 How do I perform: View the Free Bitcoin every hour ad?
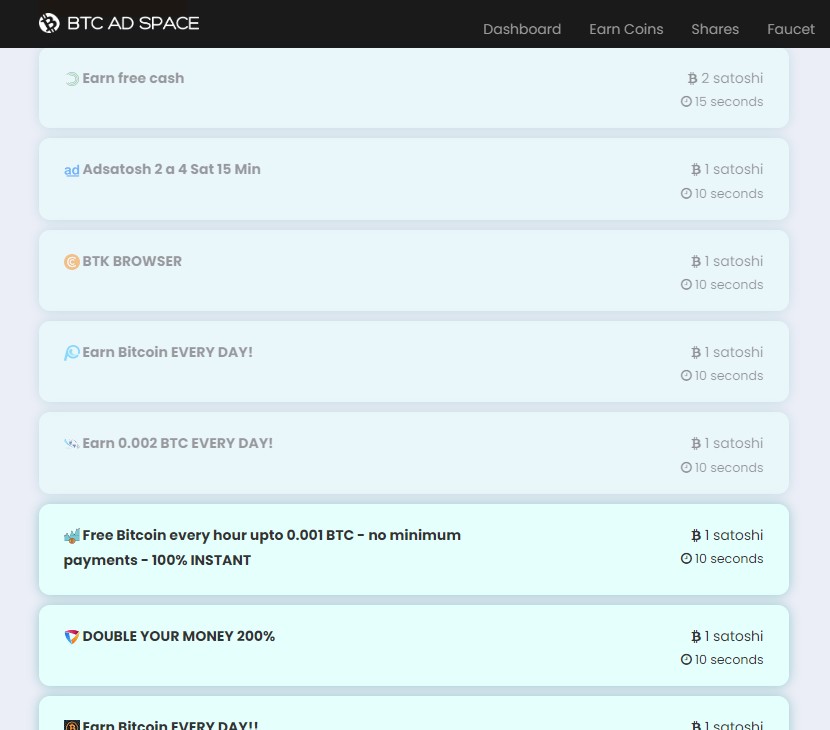coord(262,547)
